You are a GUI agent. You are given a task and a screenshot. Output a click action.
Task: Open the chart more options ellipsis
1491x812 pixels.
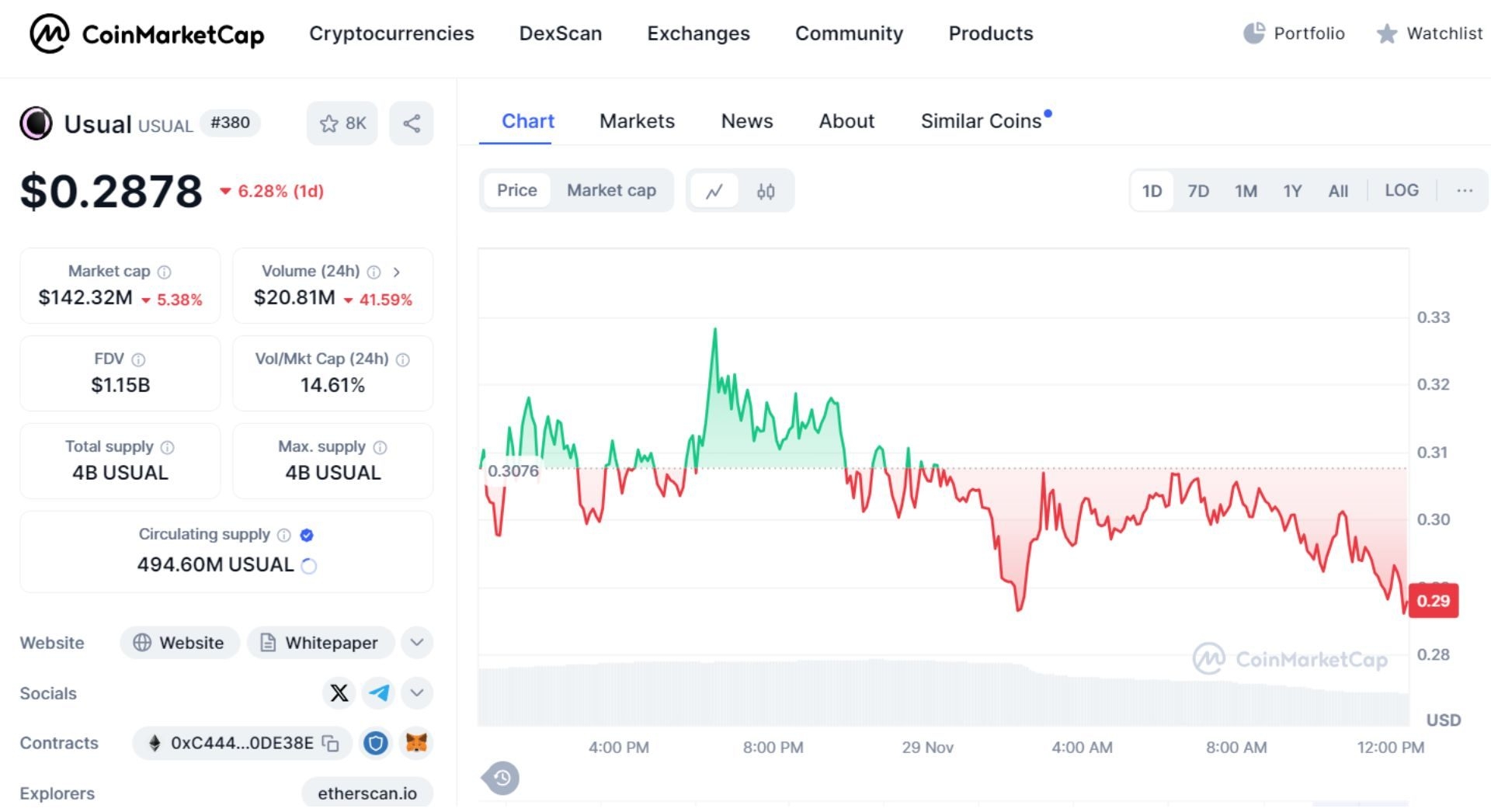click(1465, 191)
